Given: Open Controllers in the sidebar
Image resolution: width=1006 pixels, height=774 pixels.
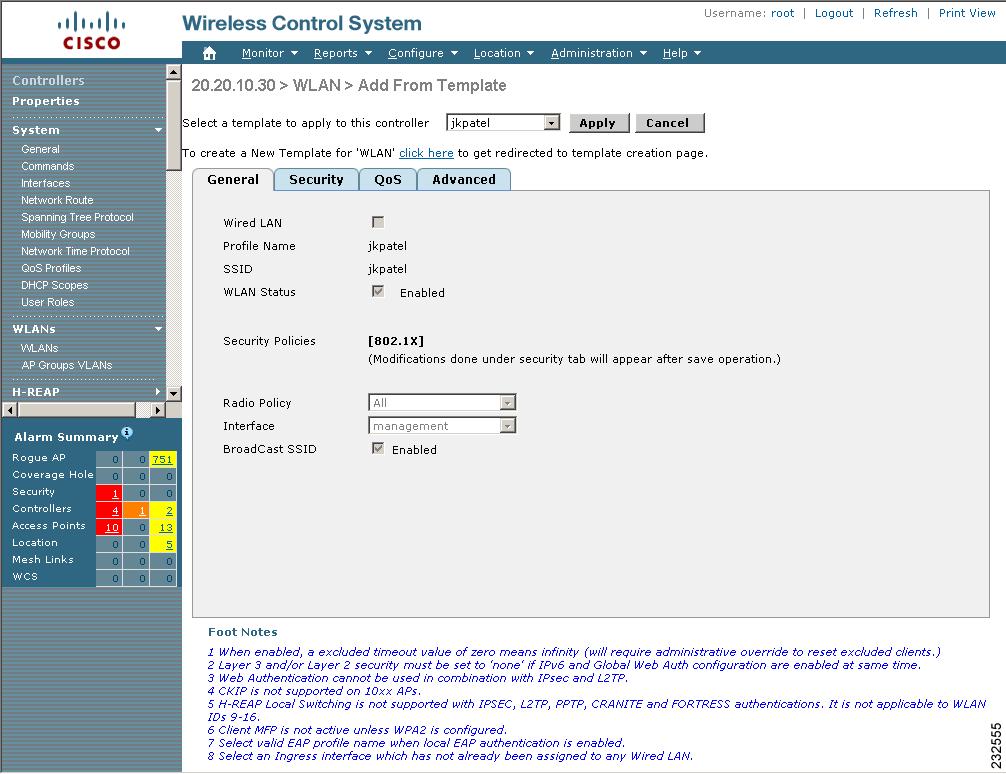Looking at the screenshot, I should 48,81.
